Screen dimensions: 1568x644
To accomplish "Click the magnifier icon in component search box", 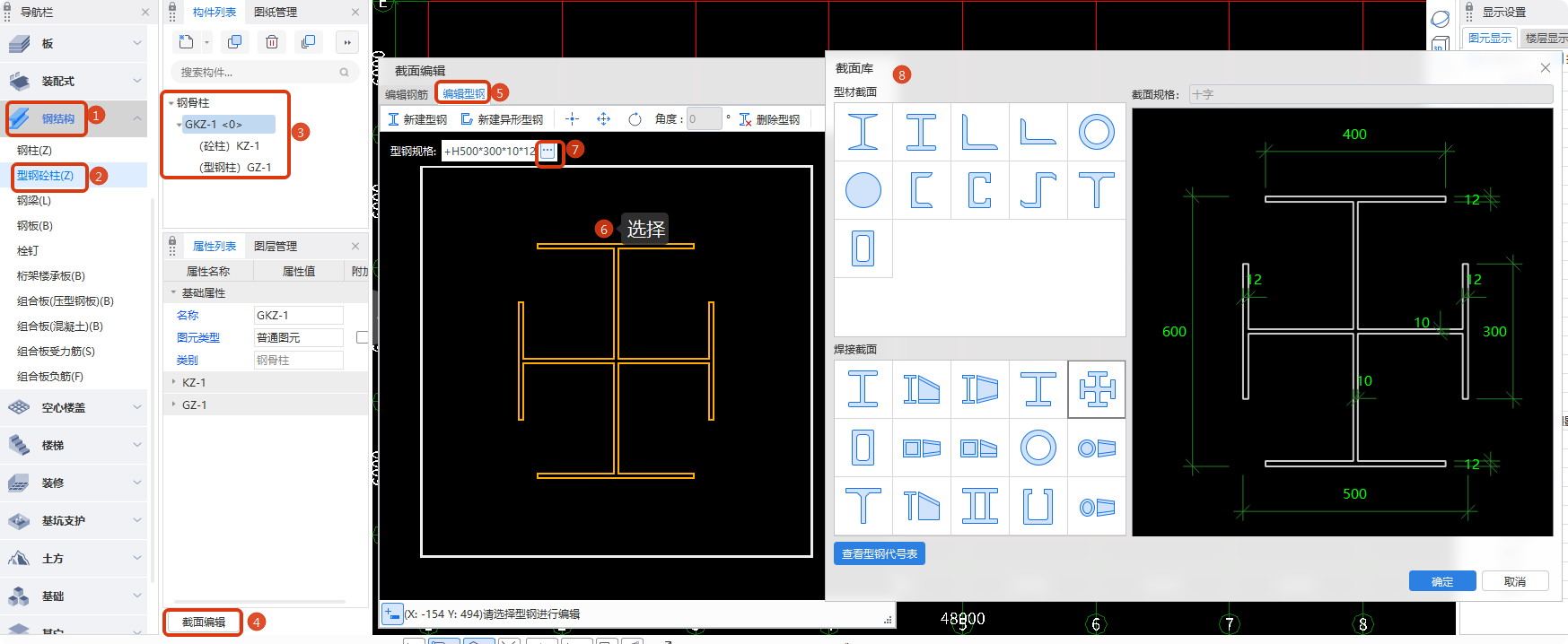I will [344, 72].
